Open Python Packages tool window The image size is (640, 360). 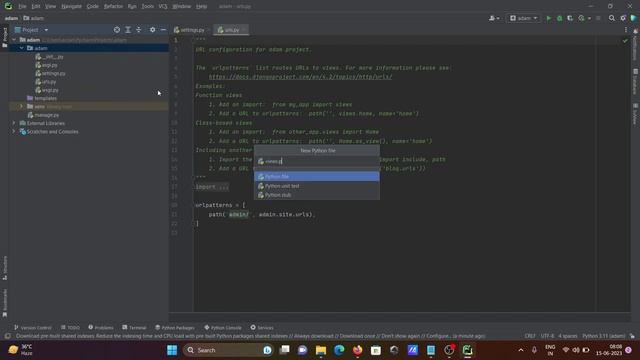coord(175,327)
